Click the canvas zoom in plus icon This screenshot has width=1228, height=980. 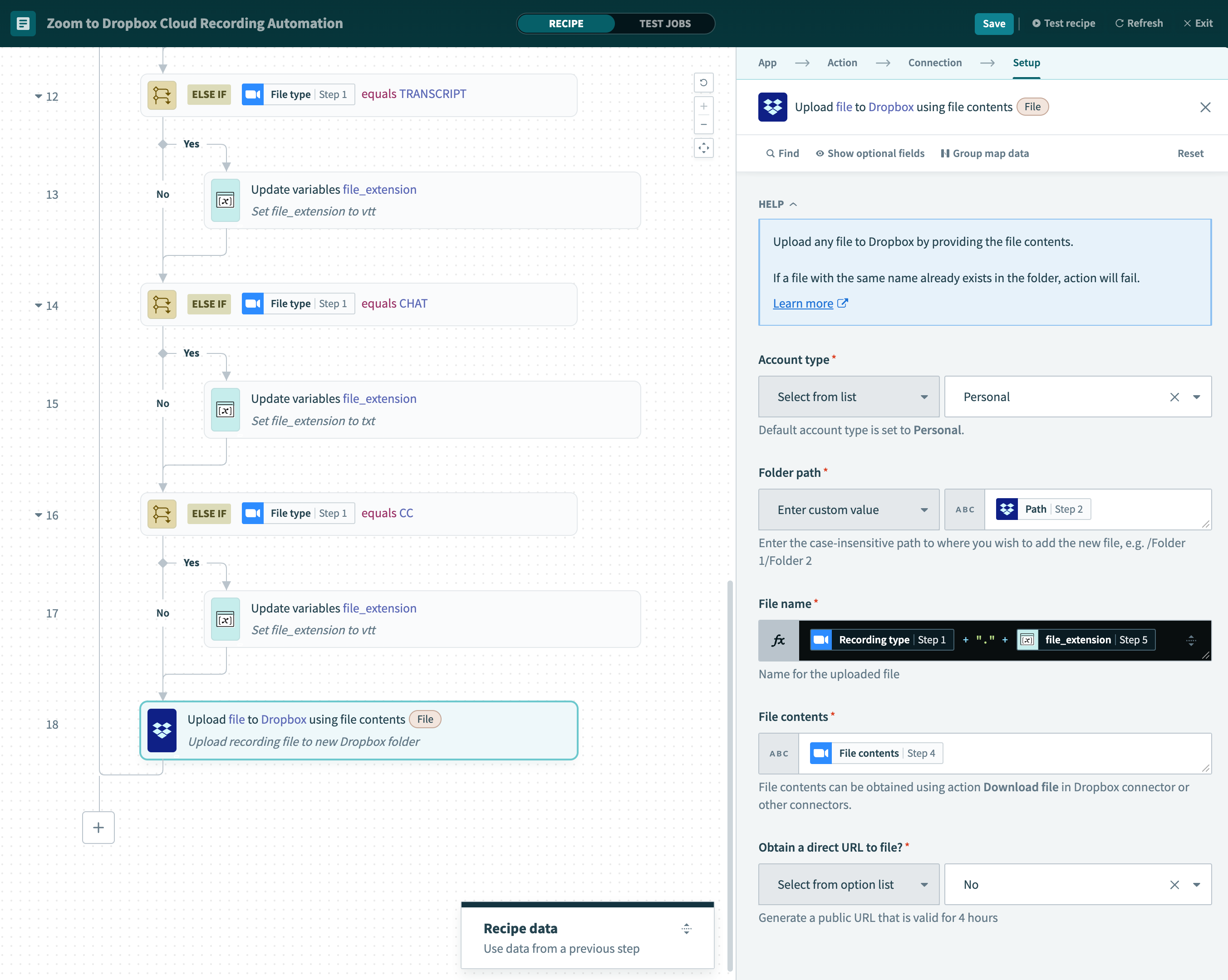click(x=703, y=107)
